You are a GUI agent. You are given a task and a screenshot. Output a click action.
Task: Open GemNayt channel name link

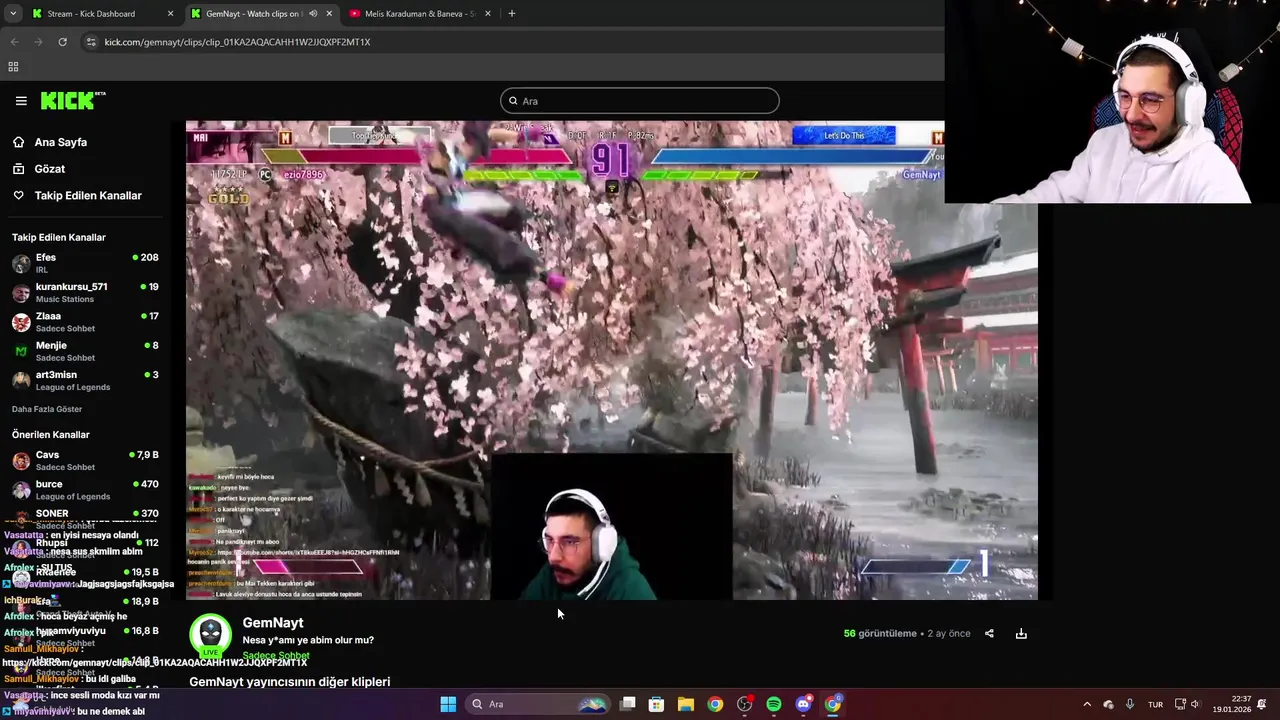click(273, 623)
